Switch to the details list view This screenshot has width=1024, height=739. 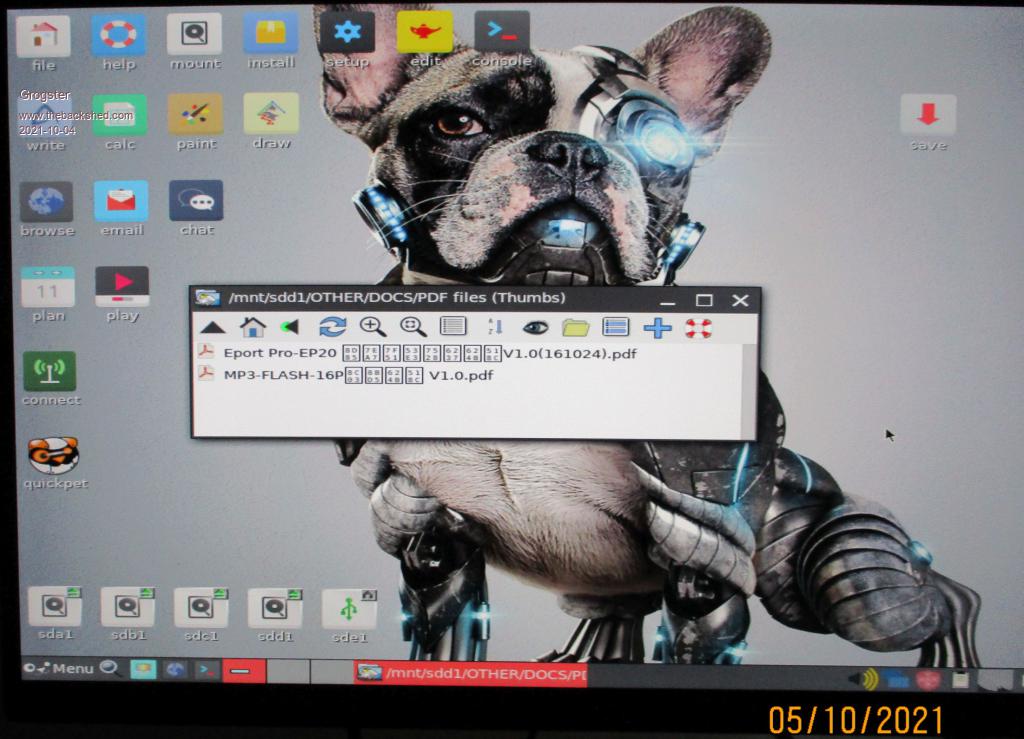tap(453, 327)
